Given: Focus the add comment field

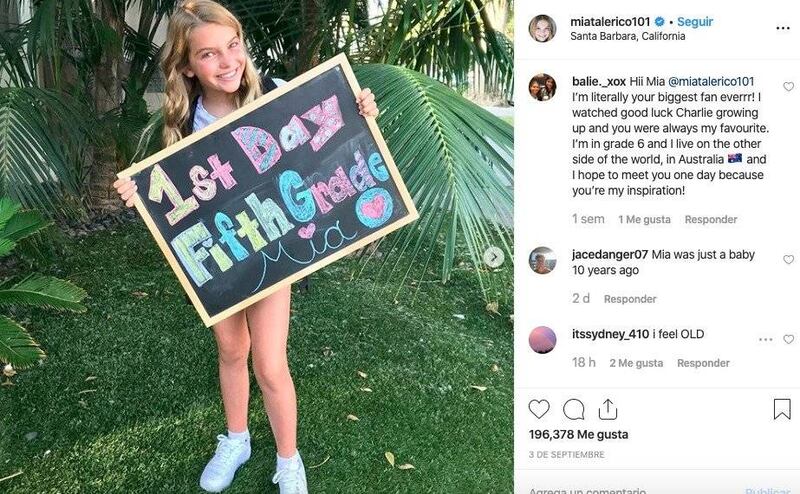Looking at the screenshot, I should click(x=633, y=490).
